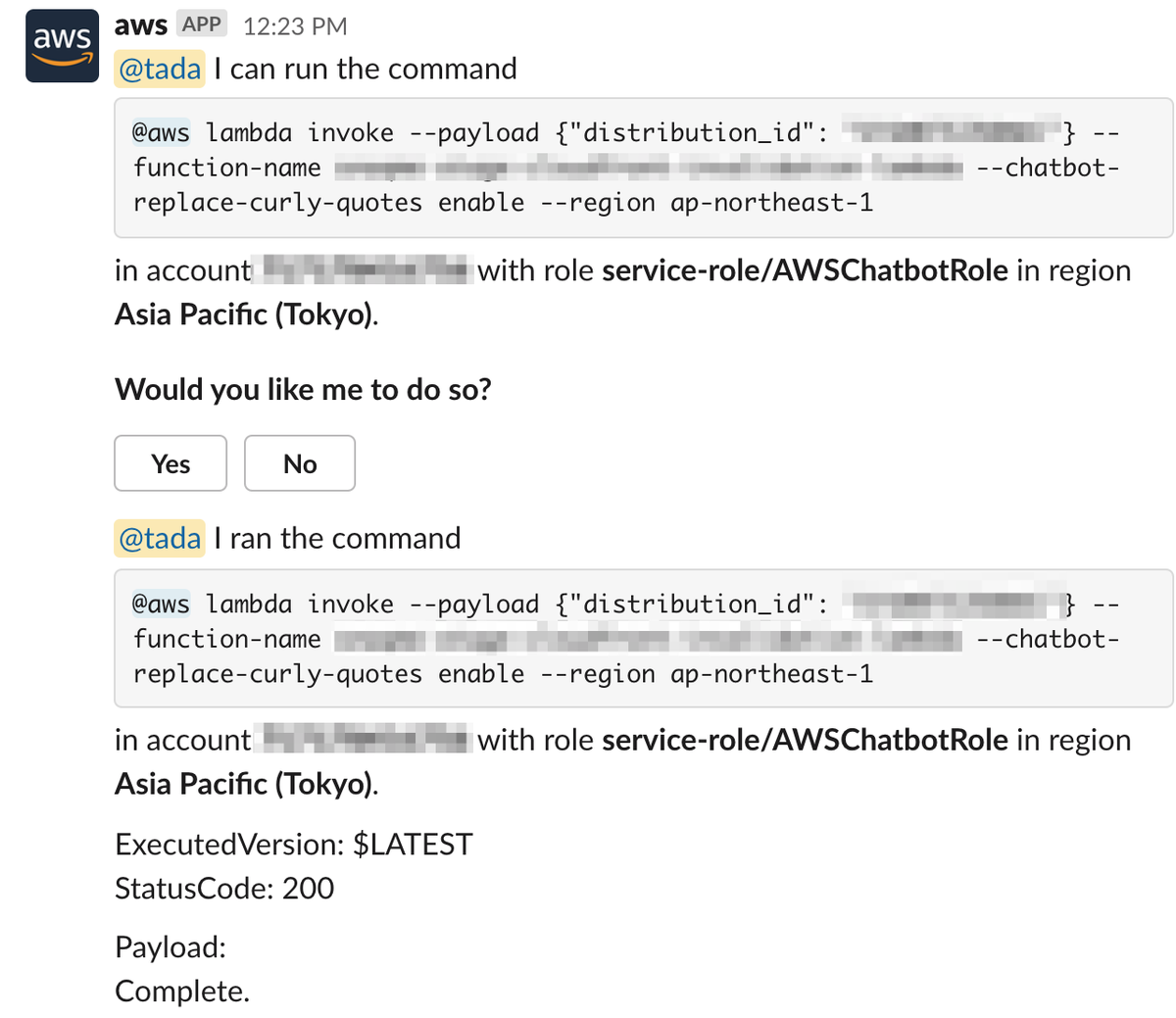The width and height of the screenshot is (1176, 1018).
Task: Confirm with the Yes button
Action: point(171,463)
